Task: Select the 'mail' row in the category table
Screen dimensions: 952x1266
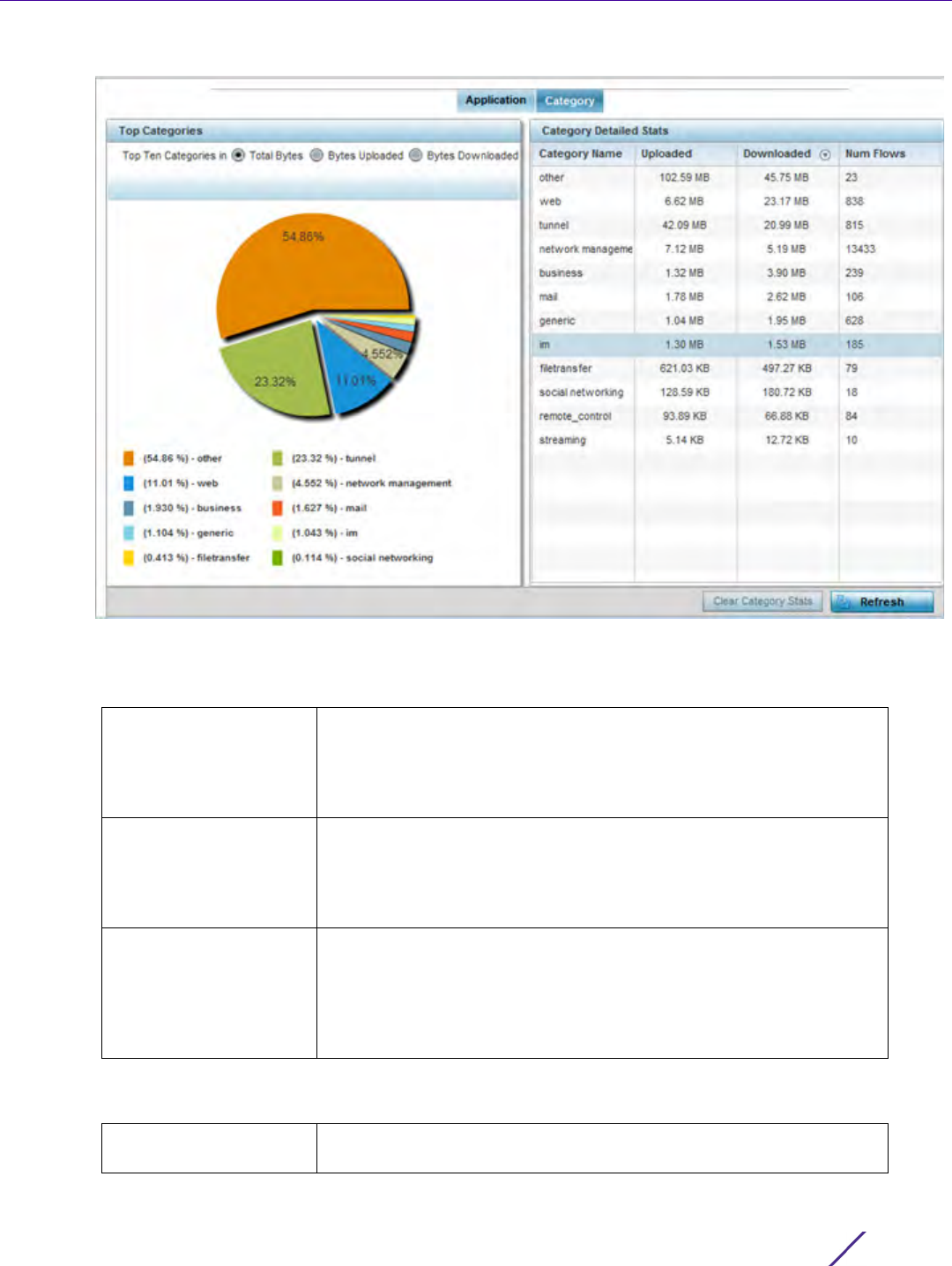Action: [737, 296]
